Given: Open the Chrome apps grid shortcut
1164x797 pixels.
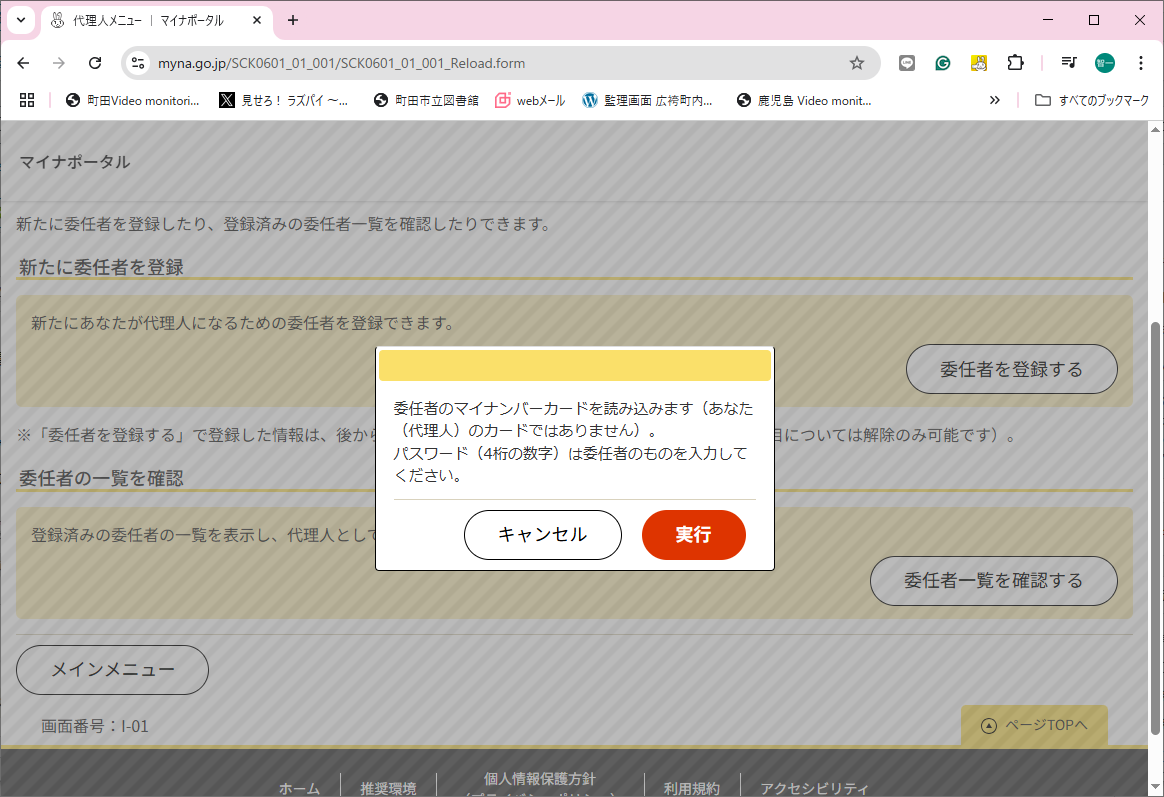Looking at the screenshot, I should 27,100.
